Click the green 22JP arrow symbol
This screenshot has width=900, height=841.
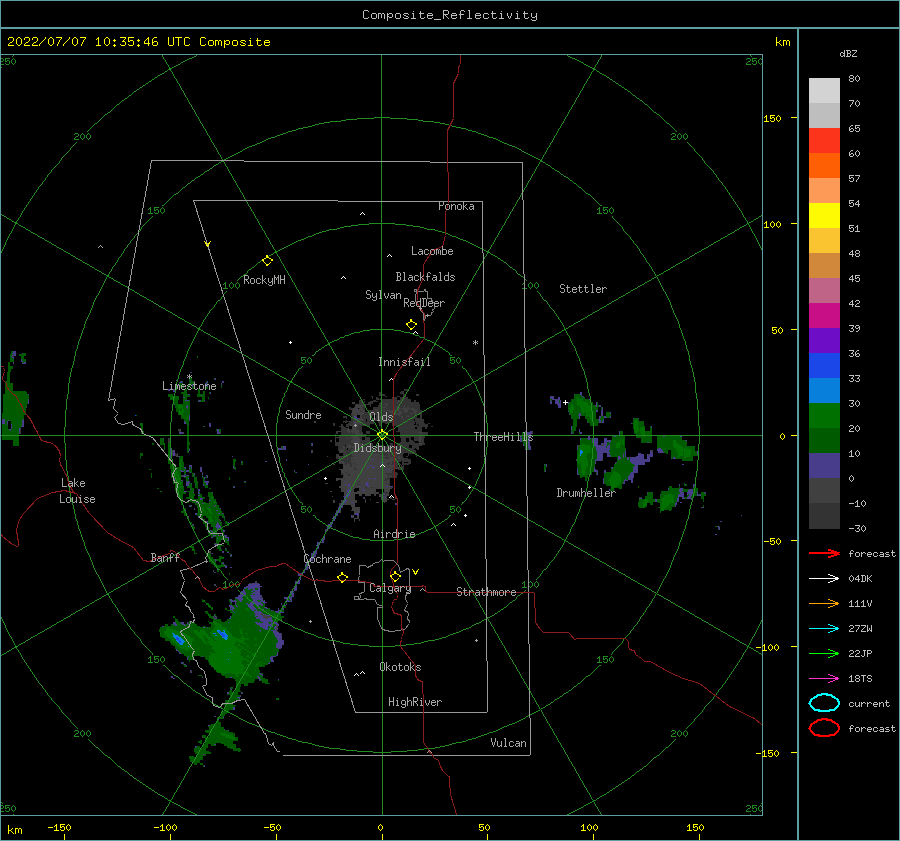[824, 653]
